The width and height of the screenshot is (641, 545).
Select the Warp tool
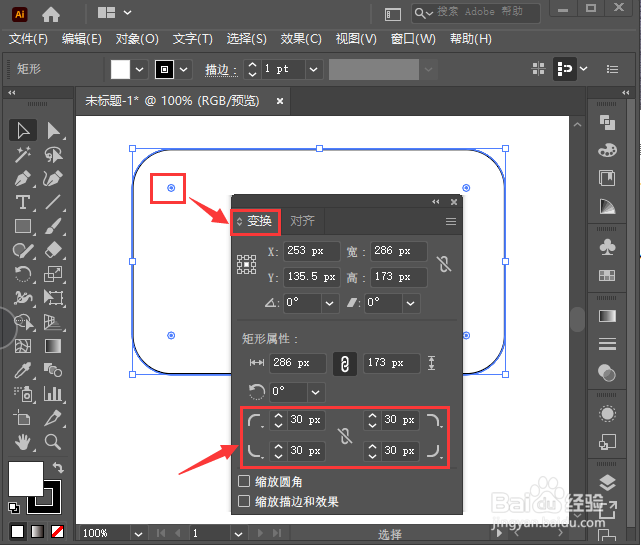pyautogui.click(x=23, y=298)
